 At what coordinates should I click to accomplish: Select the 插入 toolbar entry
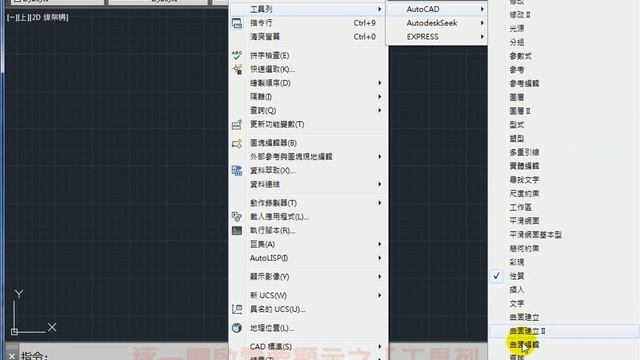coord(516,290)
